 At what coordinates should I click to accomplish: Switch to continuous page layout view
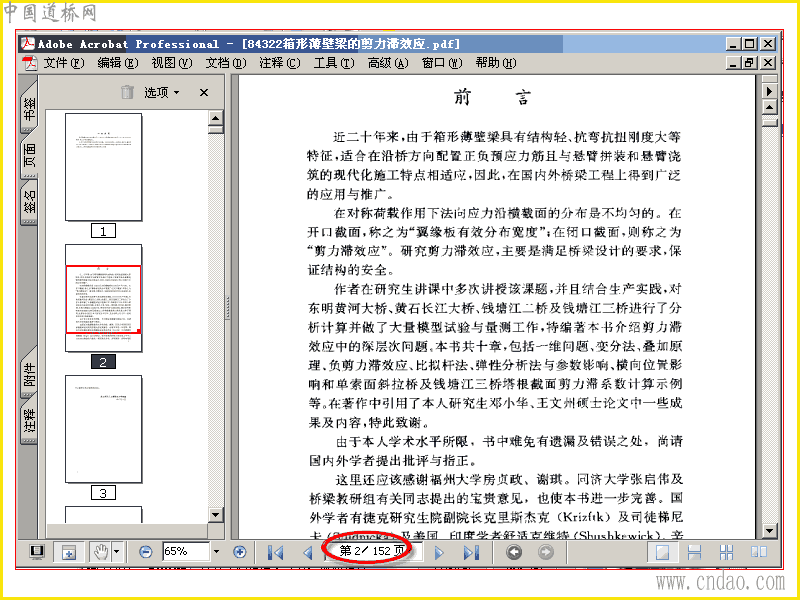pyautogui.click(x=694, y=552)
